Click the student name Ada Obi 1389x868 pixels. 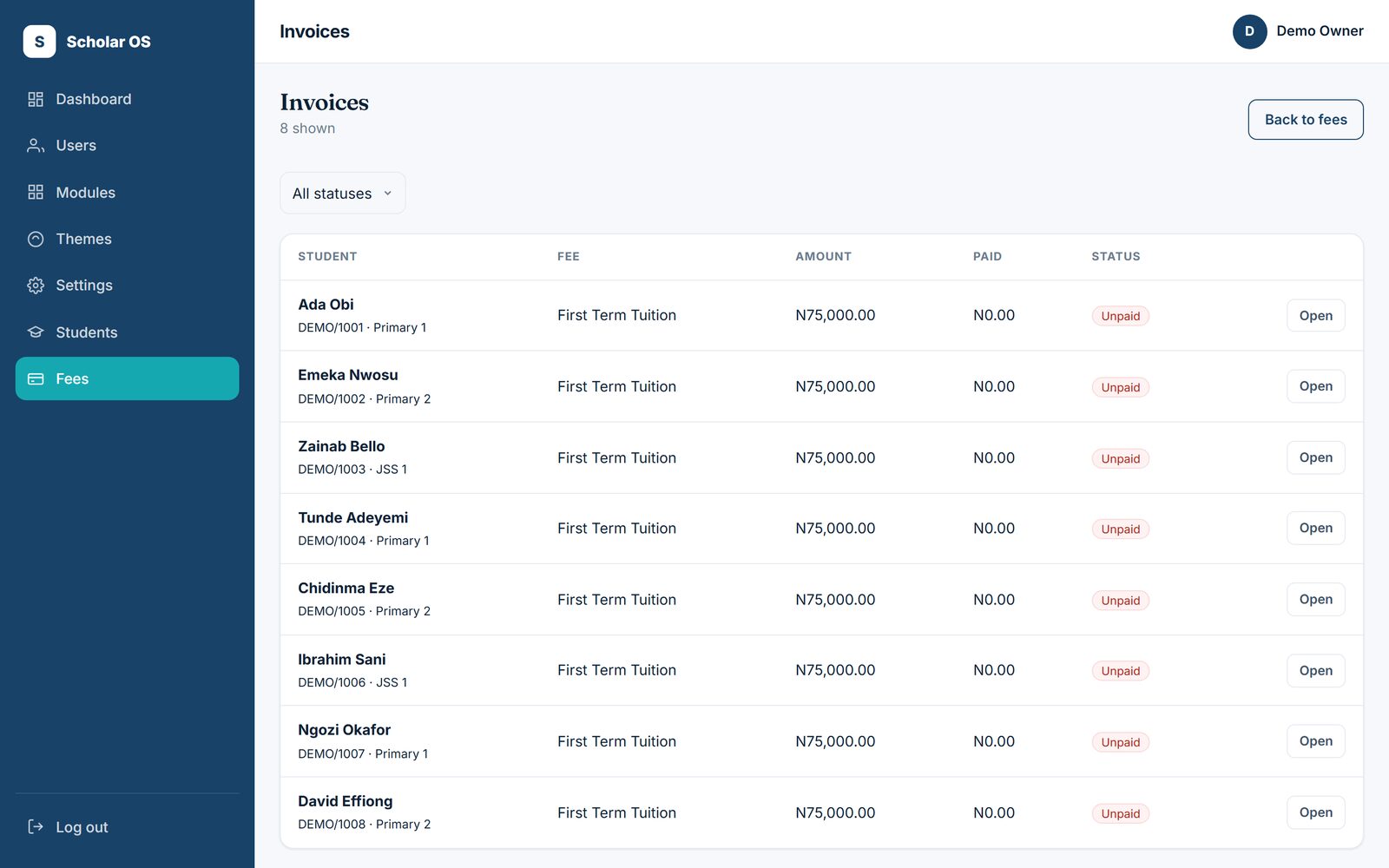point(326,305)
